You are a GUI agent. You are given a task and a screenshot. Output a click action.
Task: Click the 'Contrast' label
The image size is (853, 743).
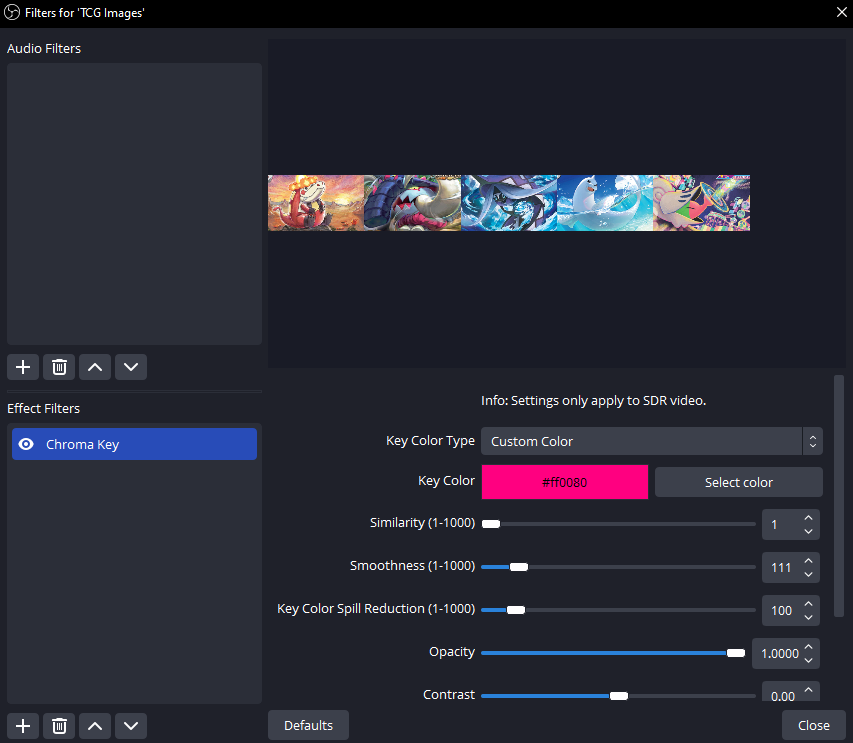tap(449, 695)
